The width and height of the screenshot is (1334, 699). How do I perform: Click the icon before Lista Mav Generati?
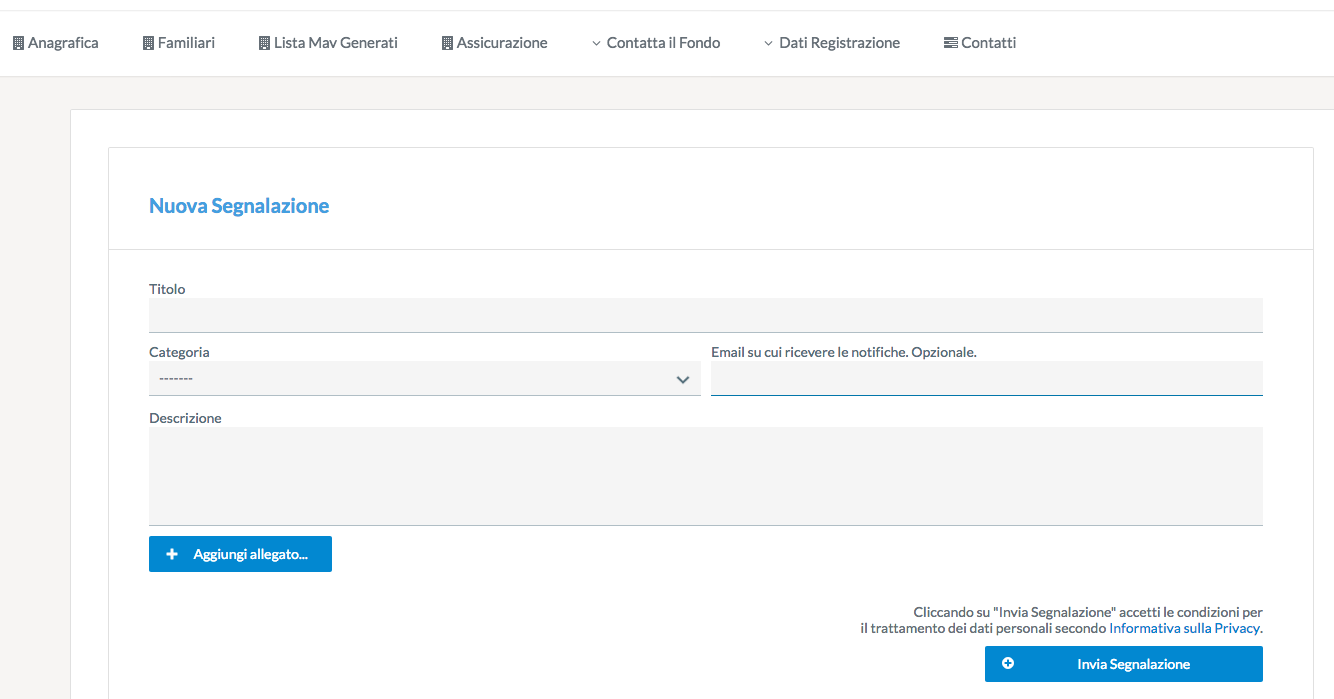click(264, 43)
